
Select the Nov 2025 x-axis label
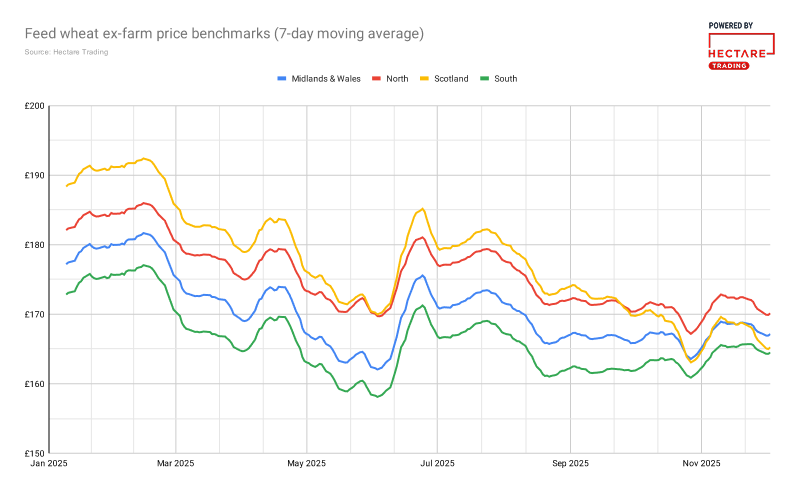[x=701, y=463]
